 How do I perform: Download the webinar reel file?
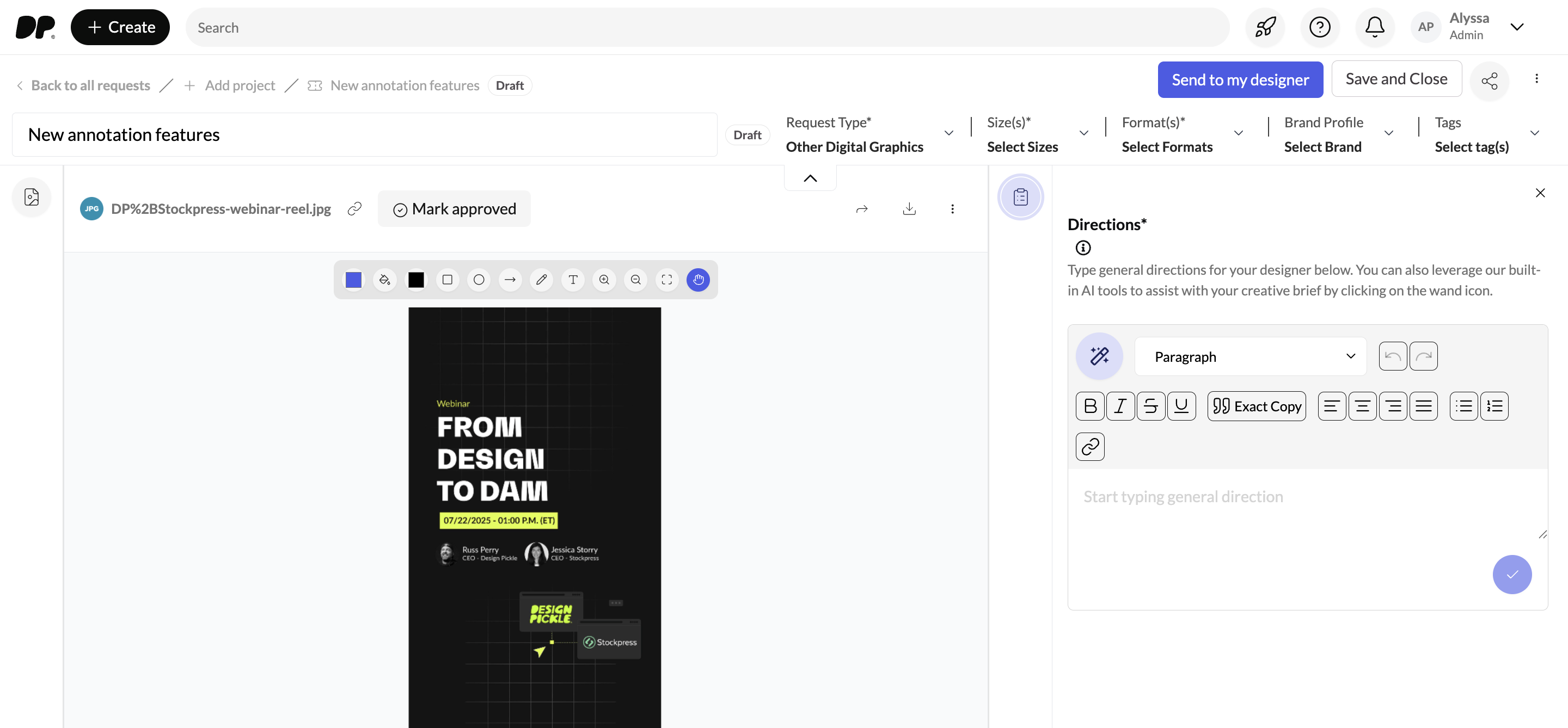coord(909,208)
